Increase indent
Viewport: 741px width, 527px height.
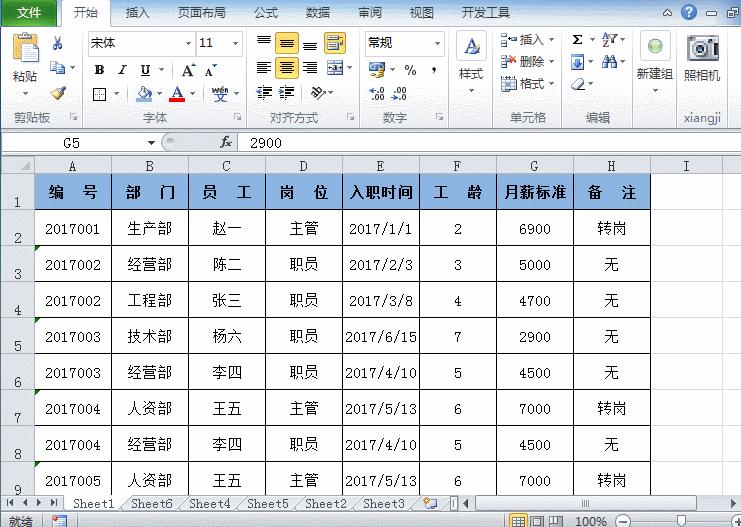(286, 92)
